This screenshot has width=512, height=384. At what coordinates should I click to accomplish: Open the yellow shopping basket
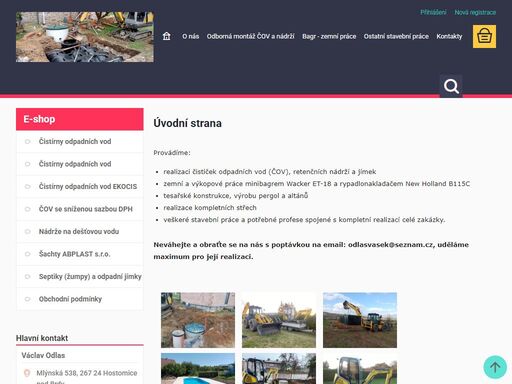point(484,36)
